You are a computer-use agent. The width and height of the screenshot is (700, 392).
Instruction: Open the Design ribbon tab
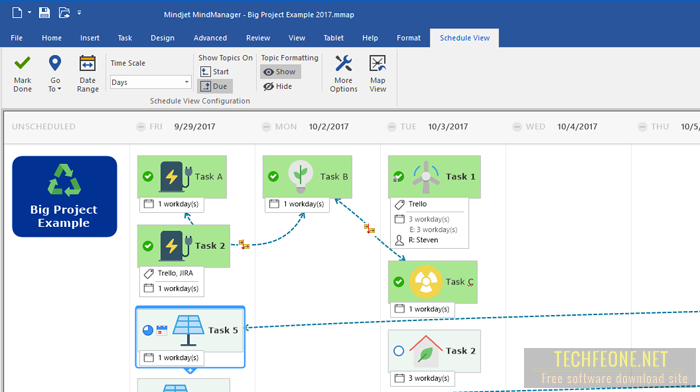pos(162,38)
